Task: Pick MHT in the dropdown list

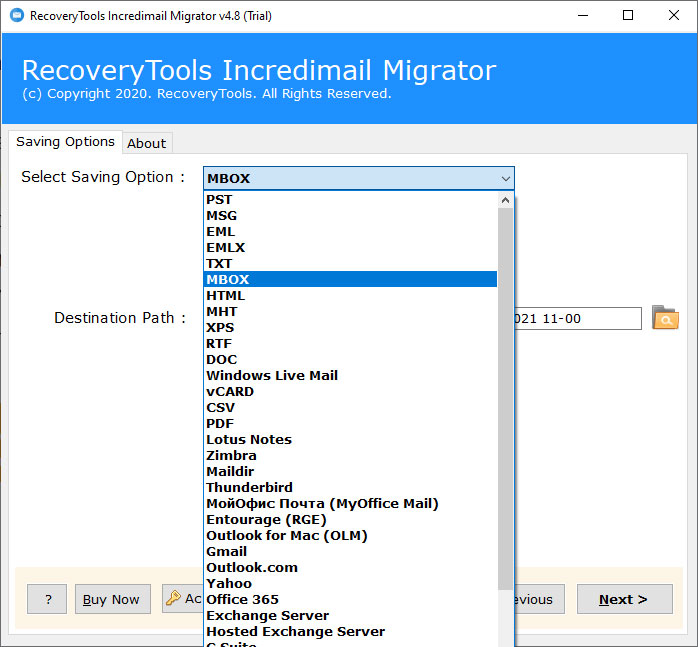Action: pos(350,311)
